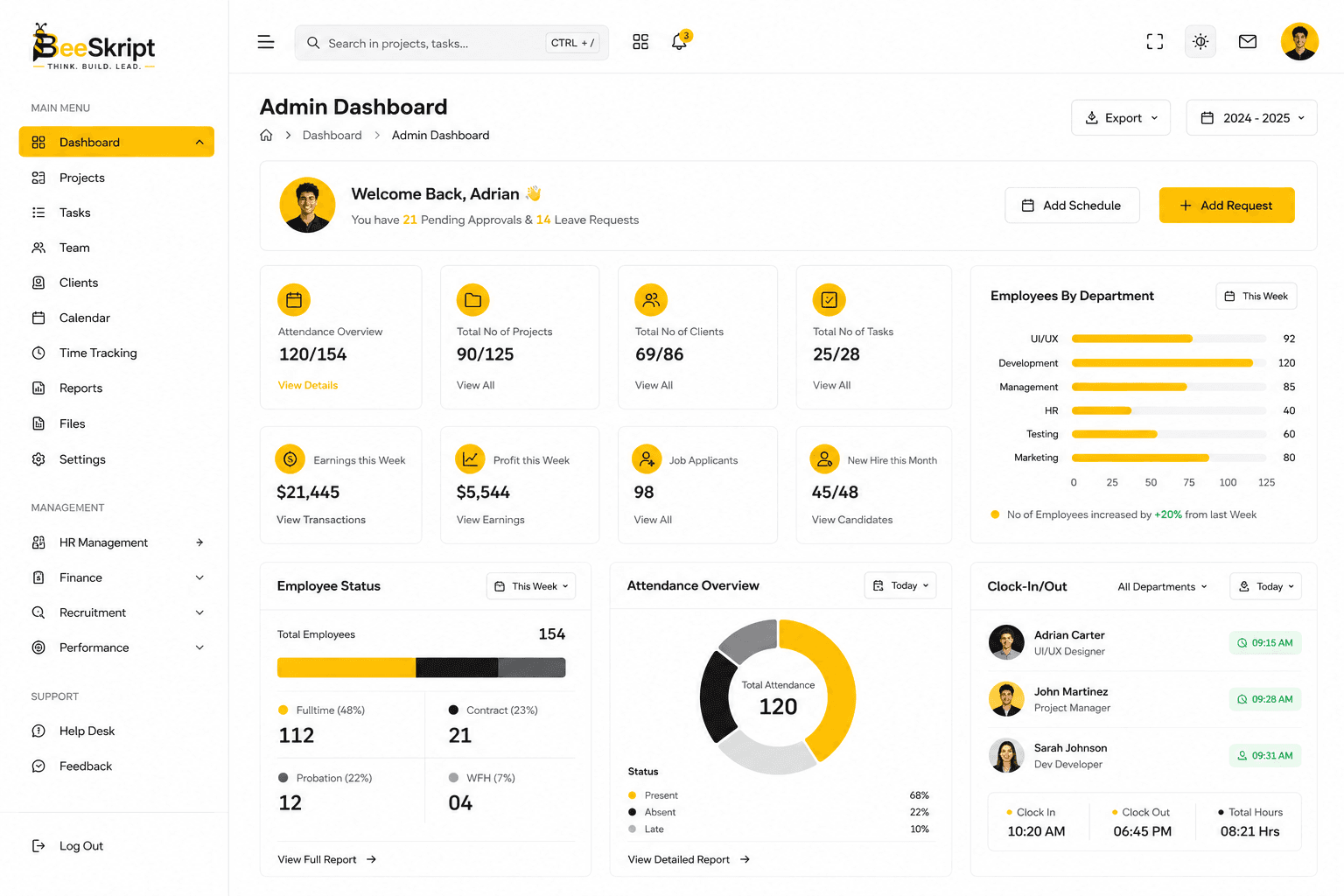Image resolution: width=1344 pixels, height=896 pixels.
Task: Click the View Candidates link
Action: tap(852, 520)
